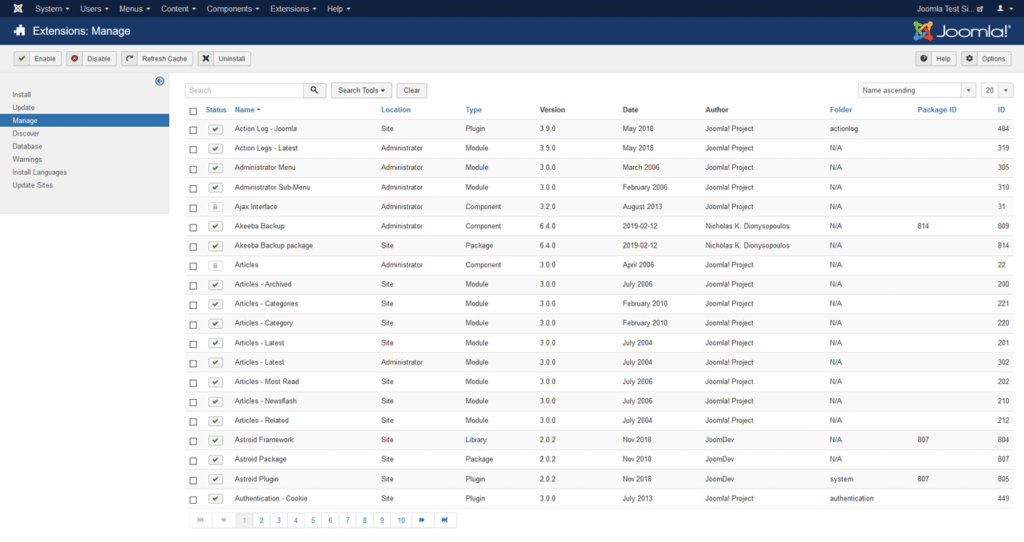
Task: Toggle status icon for Astroid Framework
Action: click(215, 440)
